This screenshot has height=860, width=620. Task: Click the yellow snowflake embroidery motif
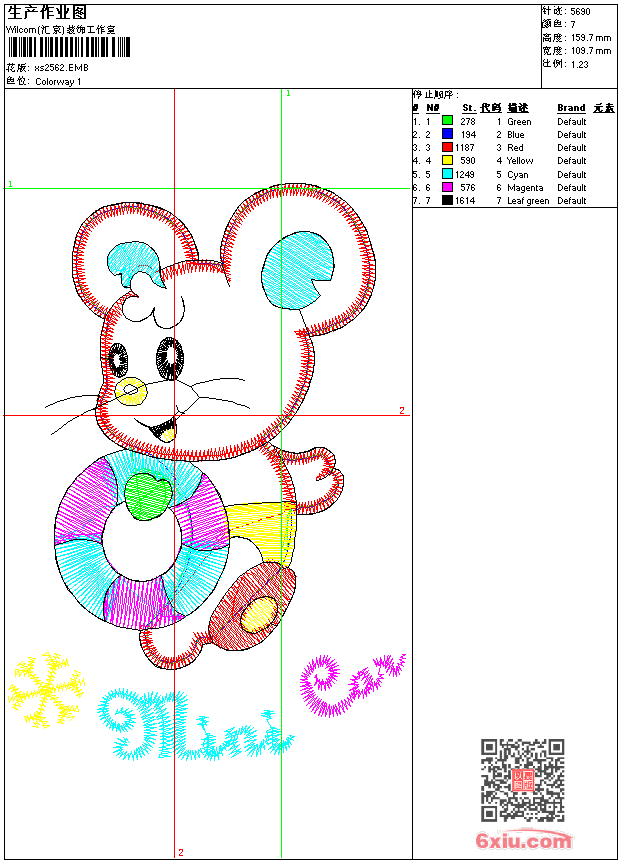point(46,690)
